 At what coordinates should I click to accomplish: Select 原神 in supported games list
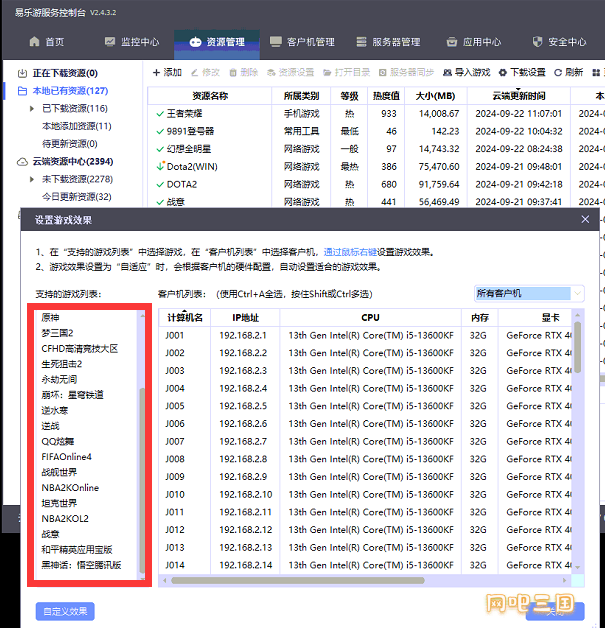point(50,318)
